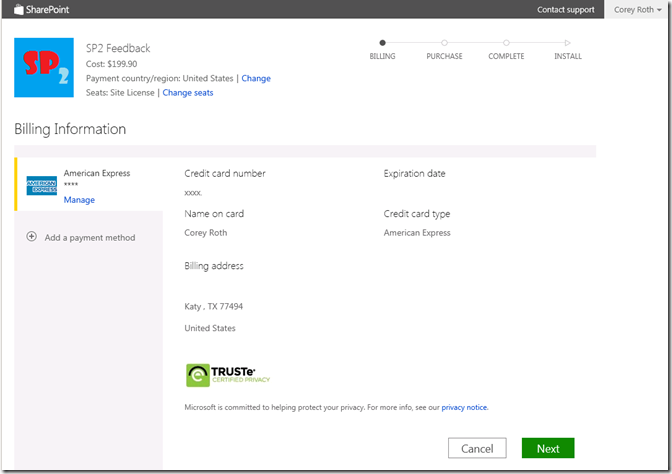The width and height of the screenshot is (672, 474).
Task: Manage the American Express card
Action: click(x=79, y=200)
